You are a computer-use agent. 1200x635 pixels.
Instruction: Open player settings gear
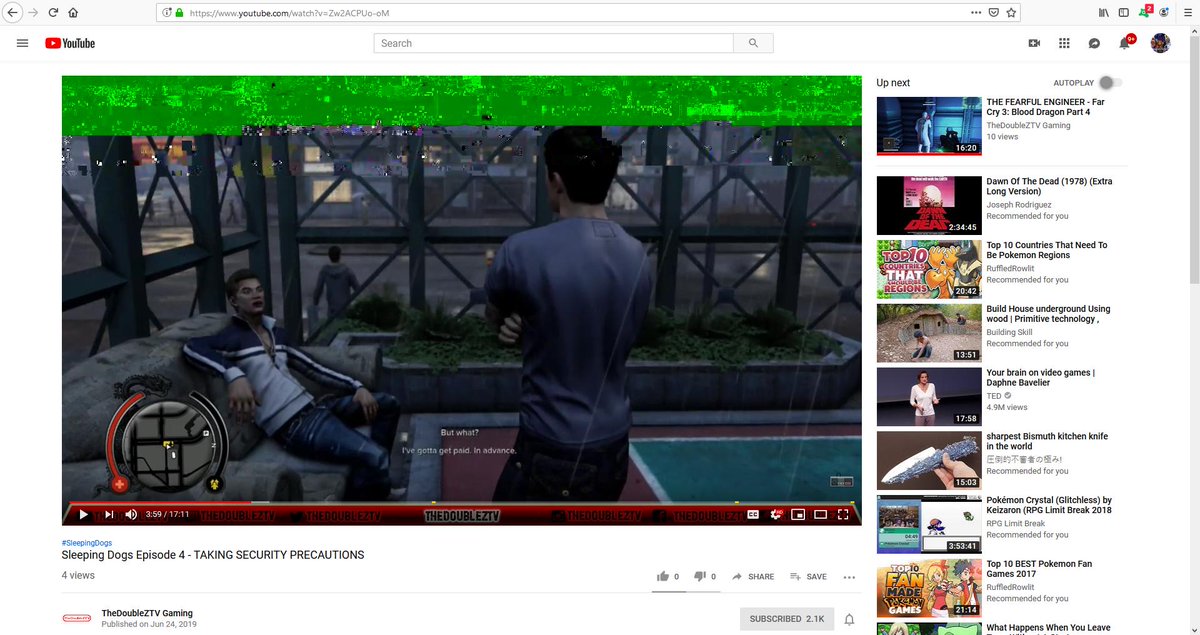click(x=775, y=515)
